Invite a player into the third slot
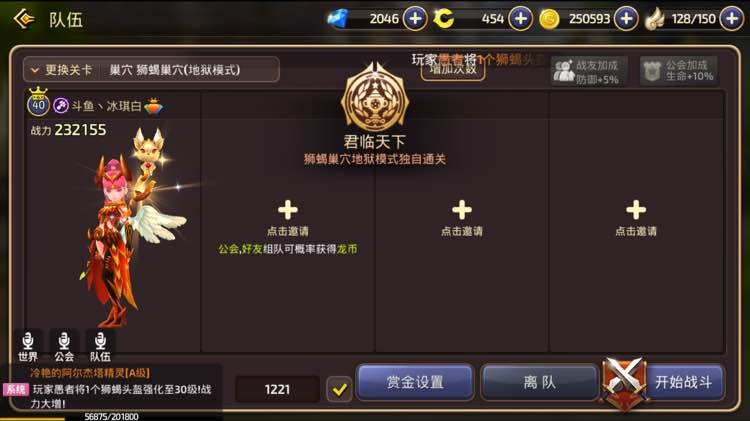This screenshot has height=421, width=750. (x=462, y=220)
